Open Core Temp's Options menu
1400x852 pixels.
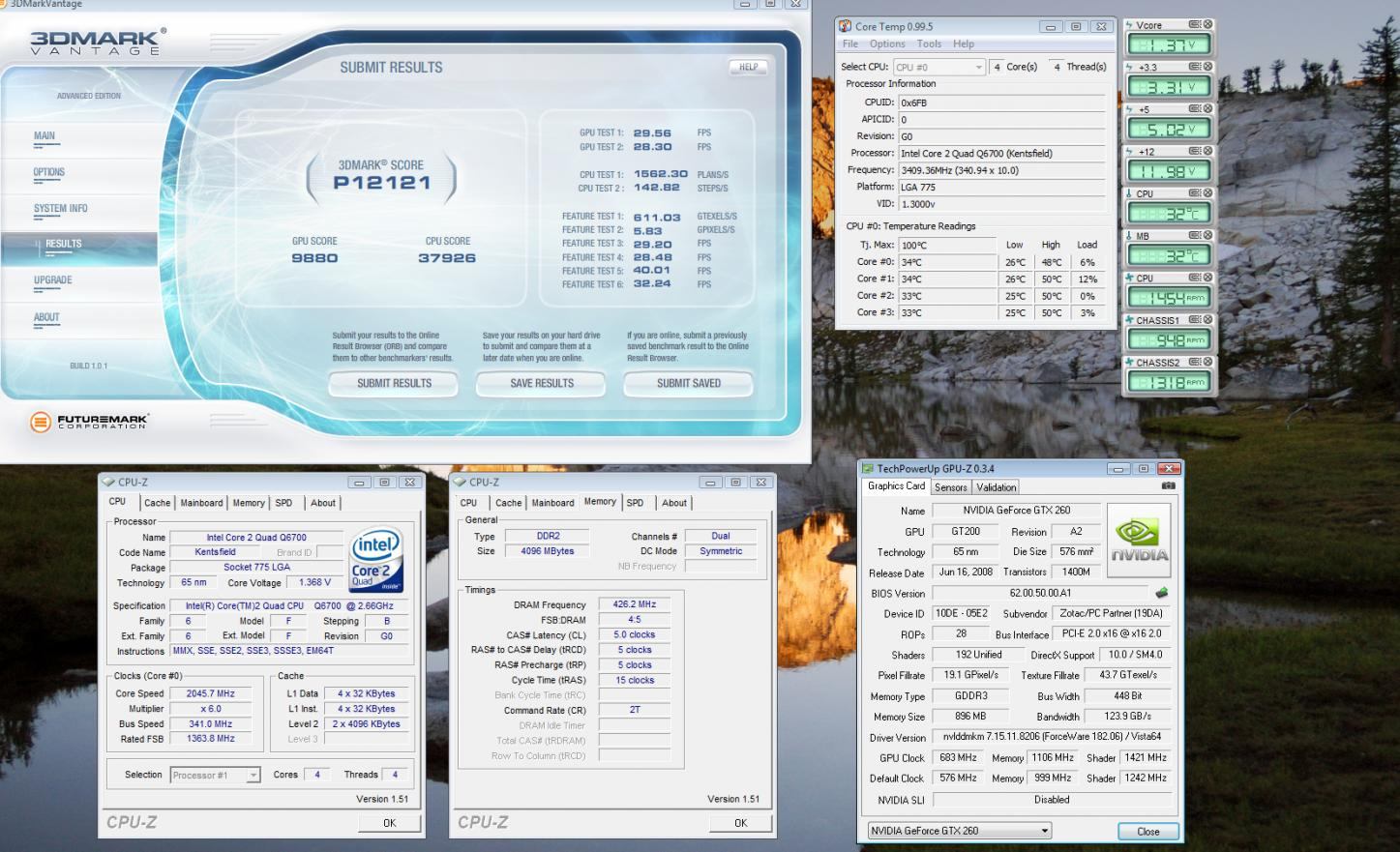click(887, 44)
